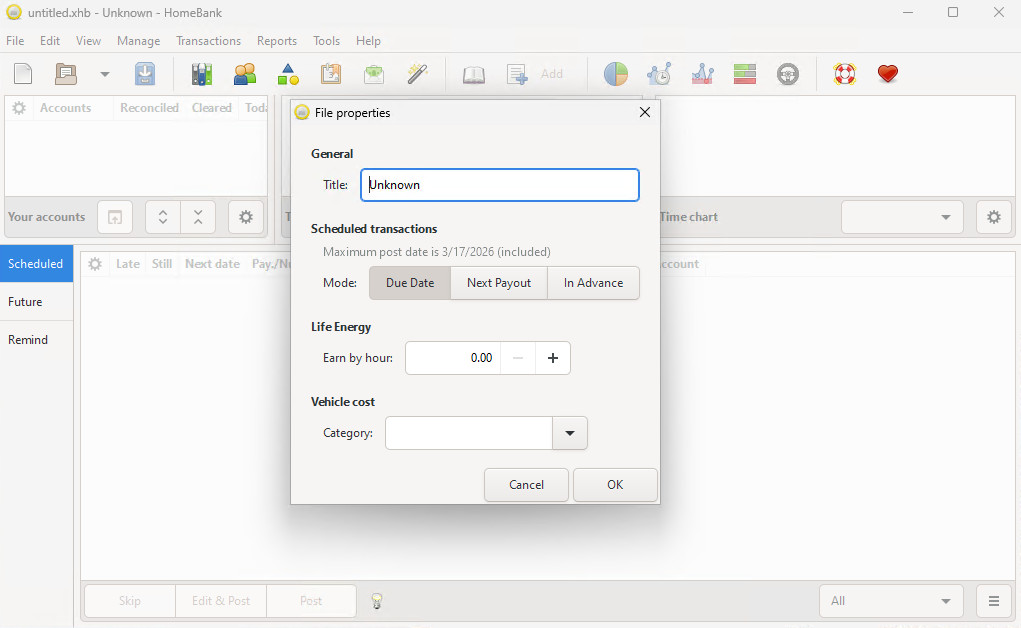Open scheduled list column settings gear
This screenshot has width=1021, height=628.
(95, 264)
